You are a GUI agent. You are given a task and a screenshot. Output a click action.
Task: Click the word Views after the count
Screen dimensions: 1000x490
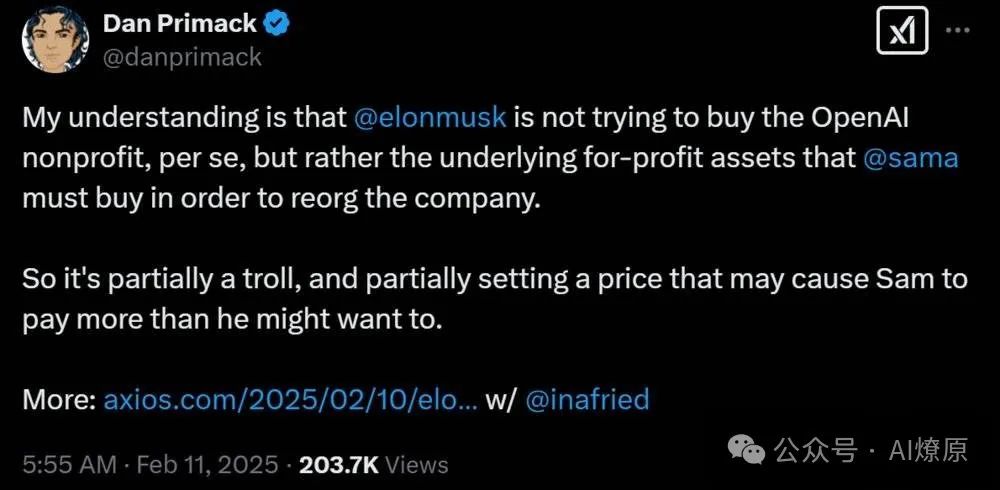(x=416, y=464)
